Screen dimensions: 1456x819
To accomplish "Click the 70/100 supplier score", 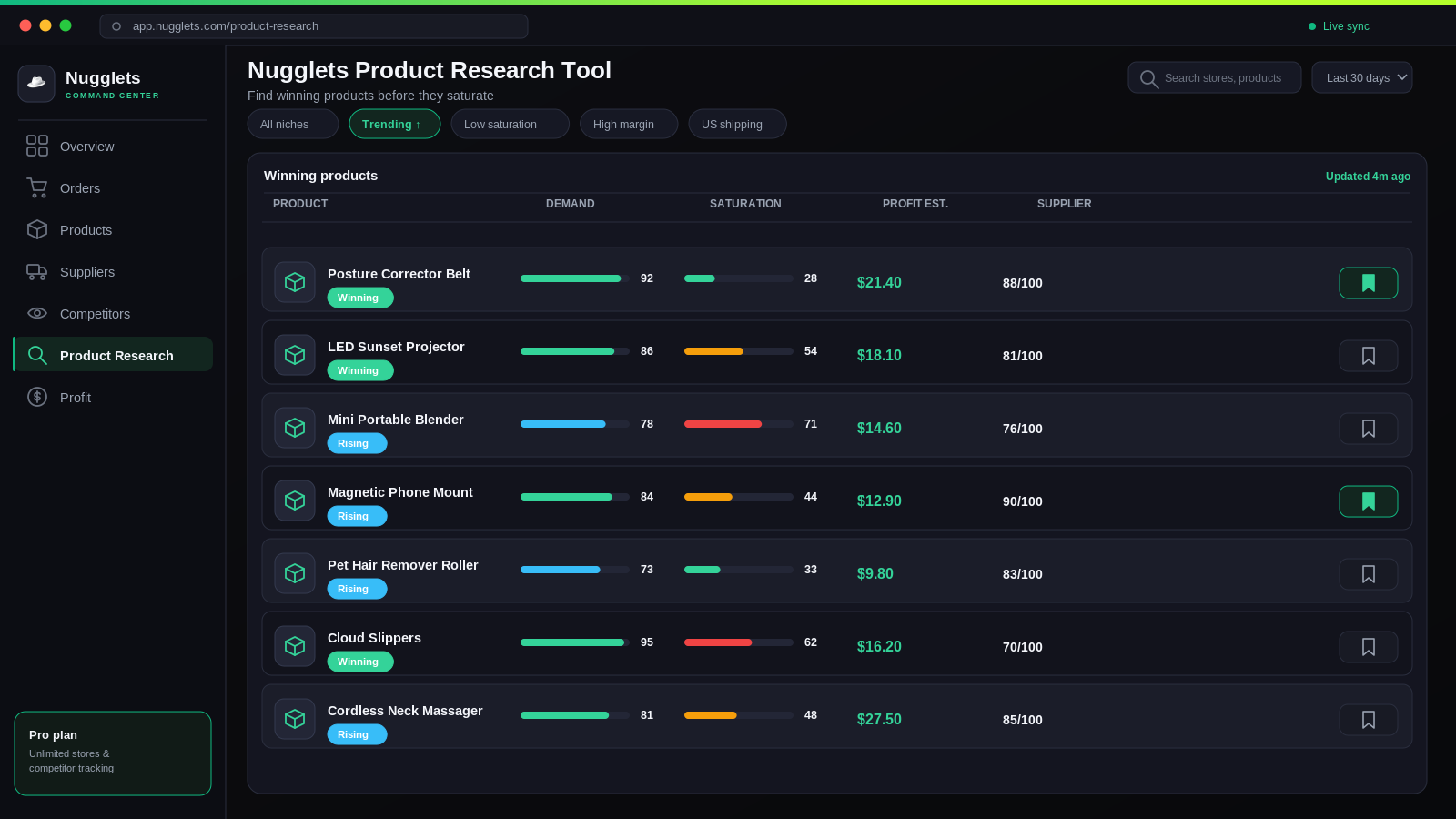I will coord(1023,647).
